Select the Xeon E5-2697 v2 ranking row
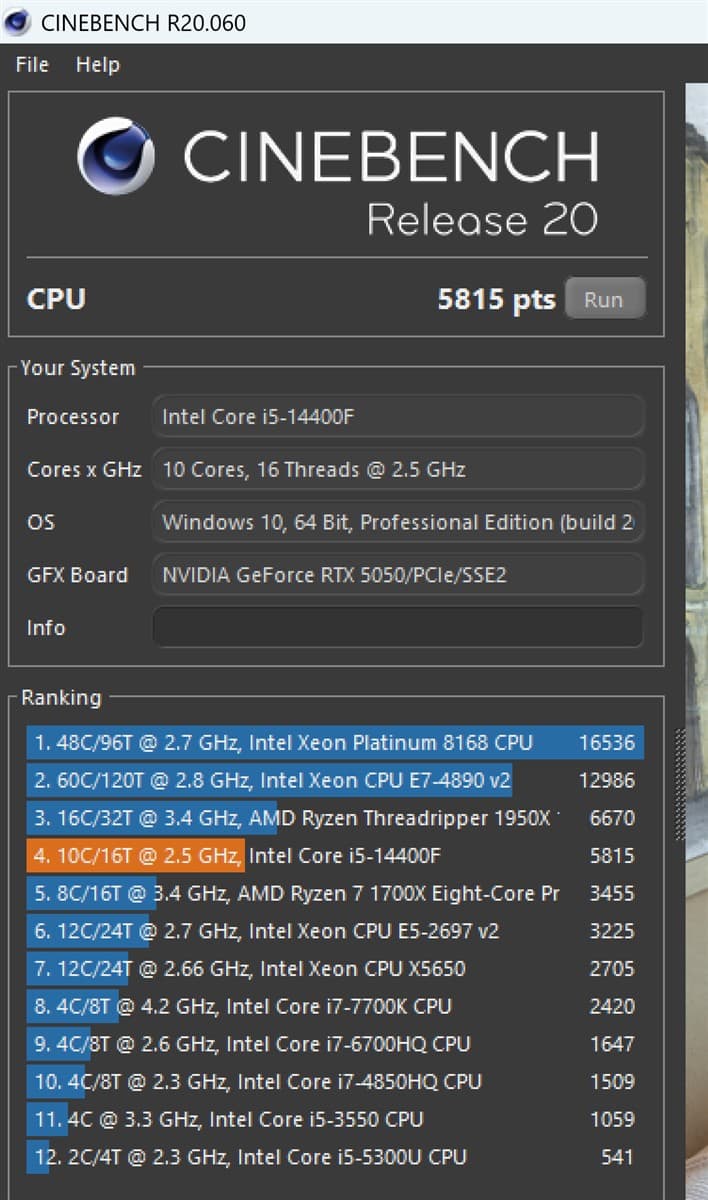The image size is (708, 1200). pyautogui.click(x=334, y=931)
